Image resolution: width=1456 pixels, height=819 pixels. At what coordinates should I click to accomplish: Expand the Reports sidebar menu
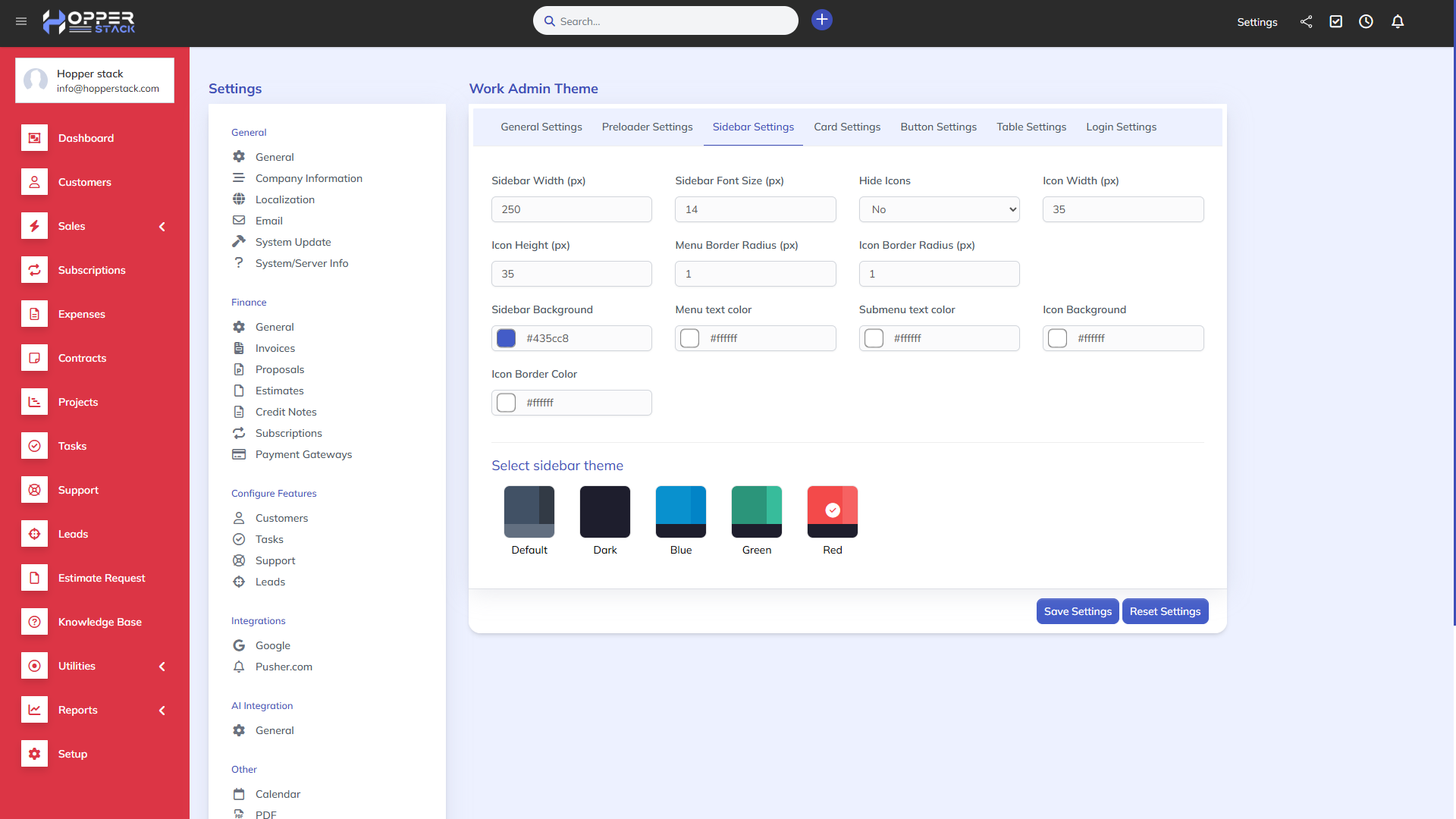tap(162, 711)
